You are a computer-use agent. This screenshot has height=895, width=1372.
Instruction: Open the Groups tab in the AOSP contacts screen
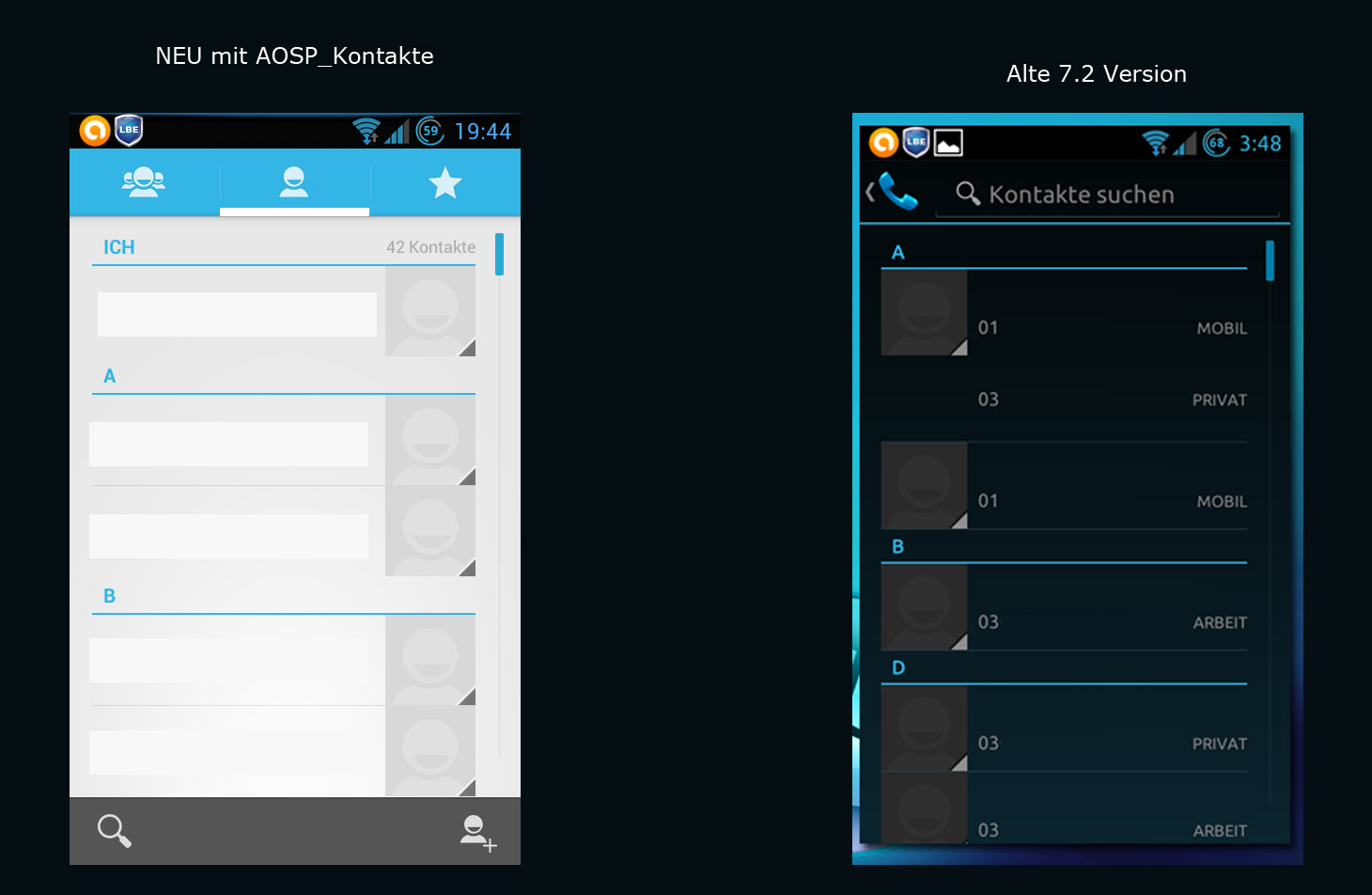pos(144,181)
